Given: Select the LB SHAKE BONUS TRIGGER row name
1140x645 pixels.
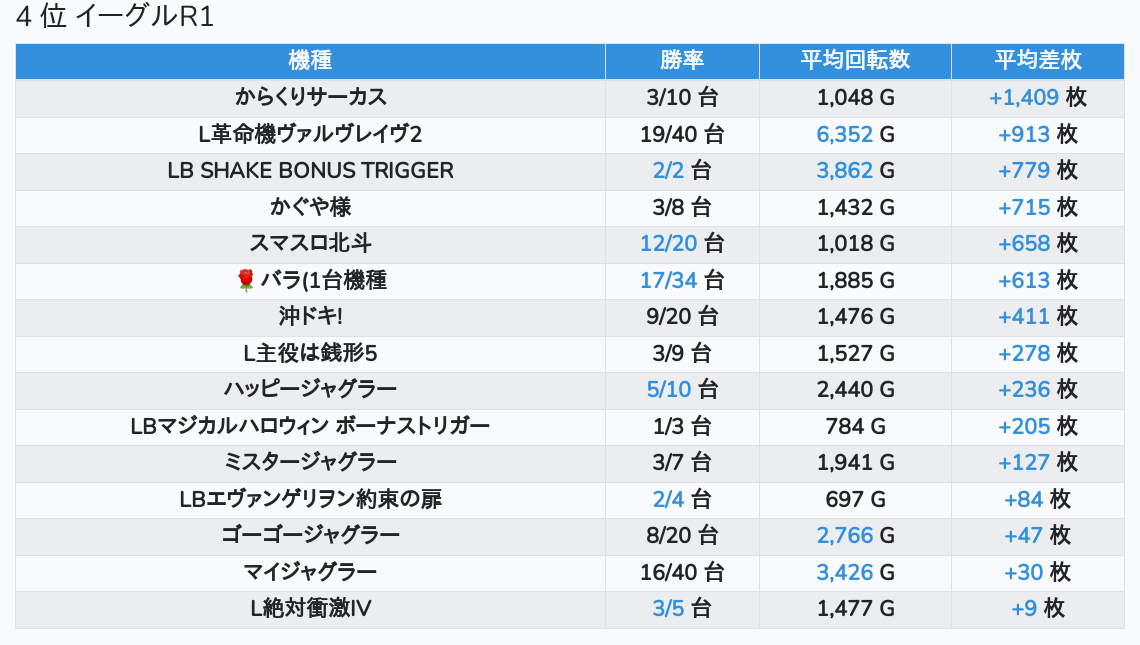Looking at the screenshot, I should 310,171.
